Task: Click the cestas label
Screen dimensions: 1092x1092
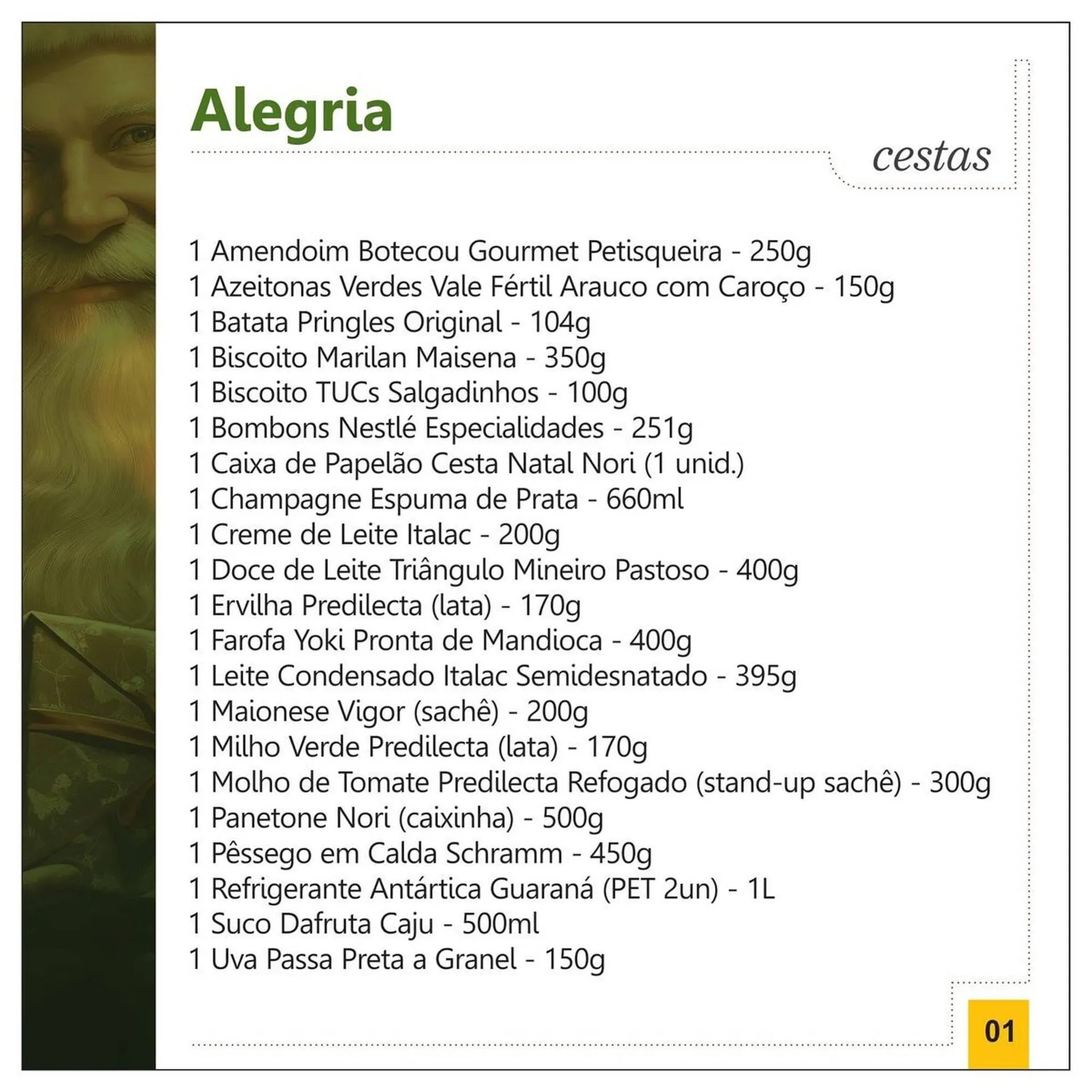Action: pos(931,157)
